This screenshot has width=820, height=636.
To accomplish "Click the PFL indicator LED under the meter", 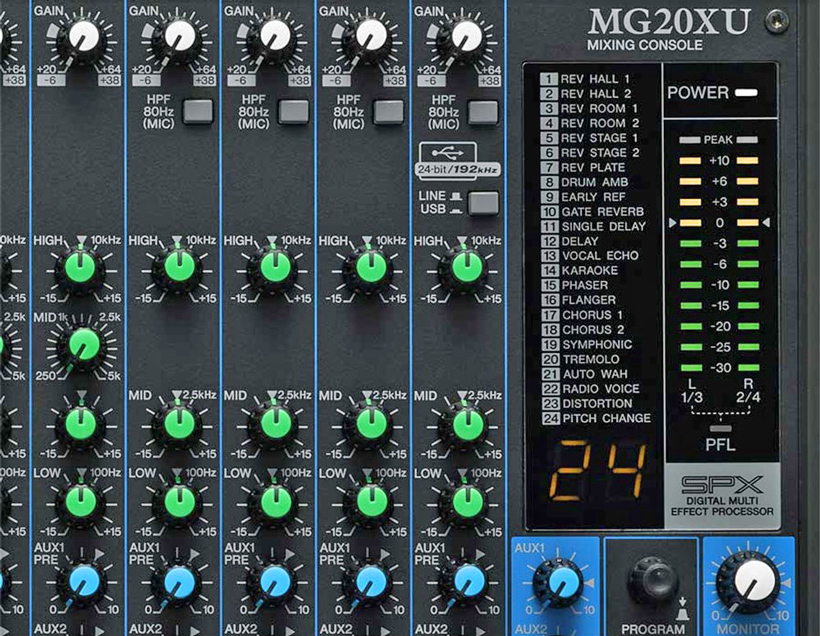I will [720, 428].
